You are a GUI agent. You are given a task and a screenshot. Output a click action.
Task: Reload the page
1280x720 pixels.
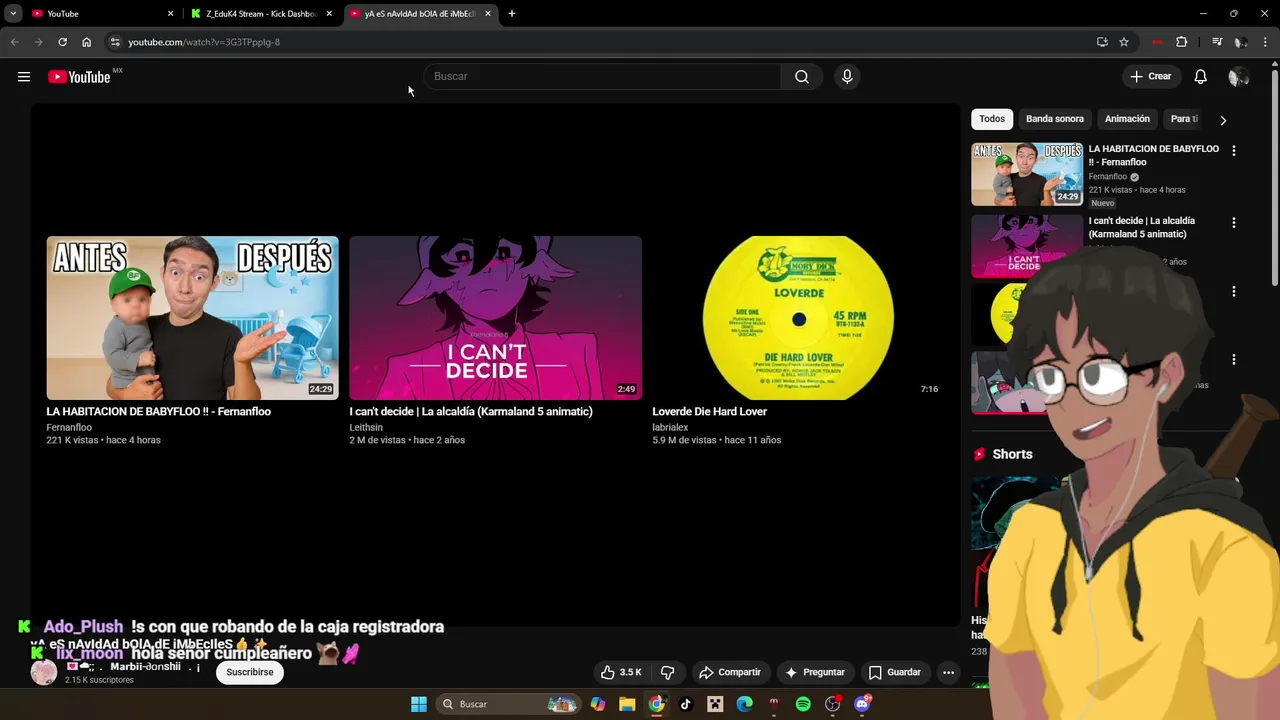coord(62,42)
